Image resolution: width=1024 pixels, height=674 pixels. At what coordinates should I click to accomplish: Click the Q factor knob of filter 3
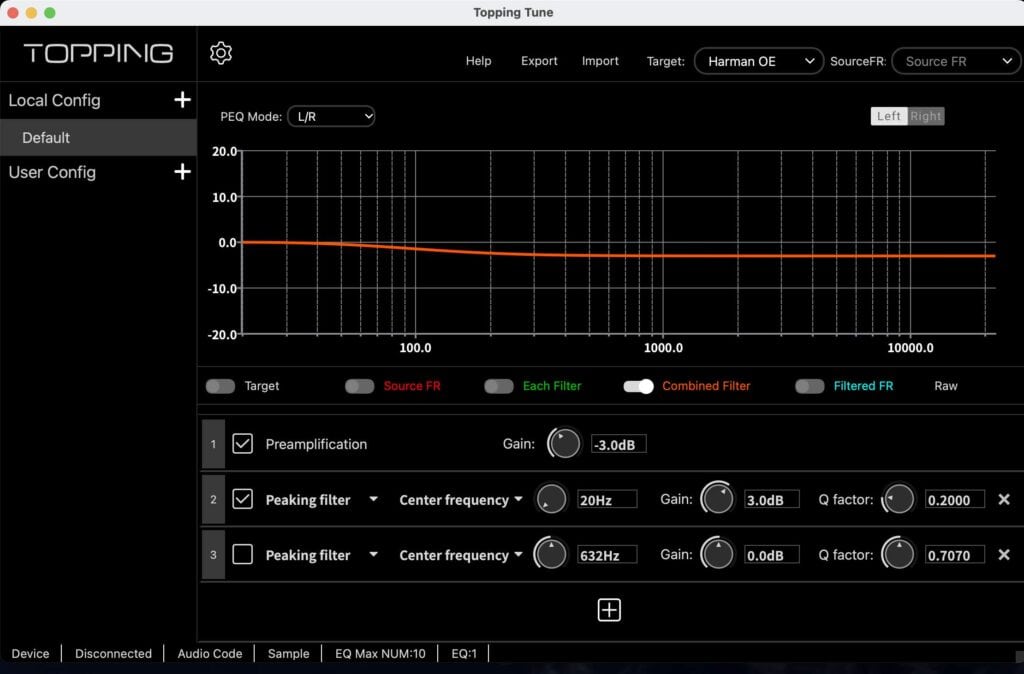[898, 554]
